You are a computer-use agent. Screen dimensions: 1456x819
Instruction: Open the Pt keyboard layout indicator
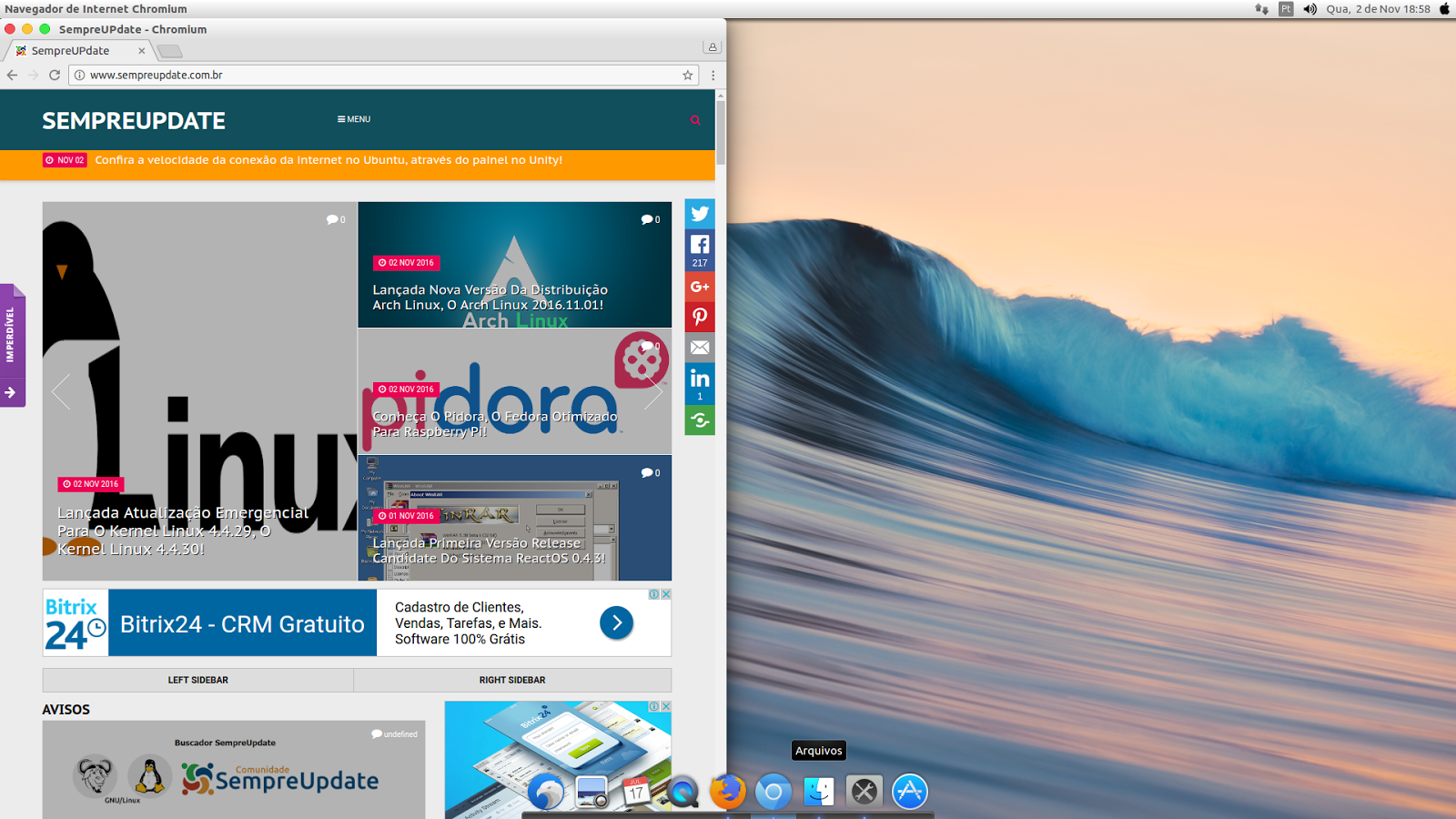1286,9
